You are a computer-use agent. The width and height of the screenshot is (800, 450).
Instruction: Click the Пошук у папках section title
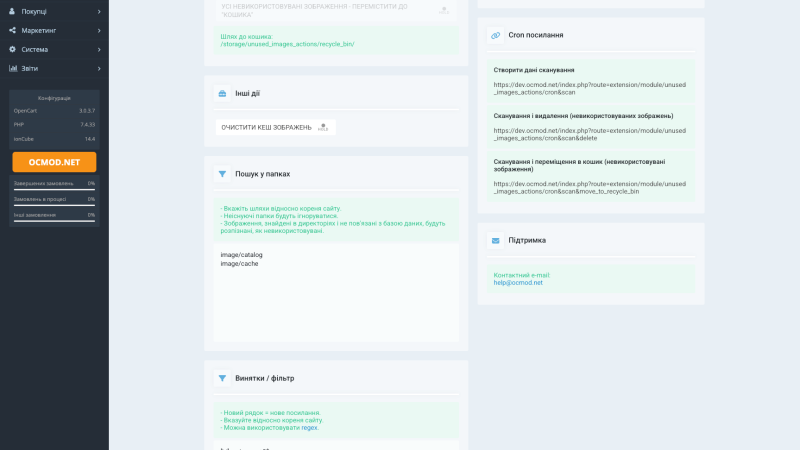coord(262,174)
